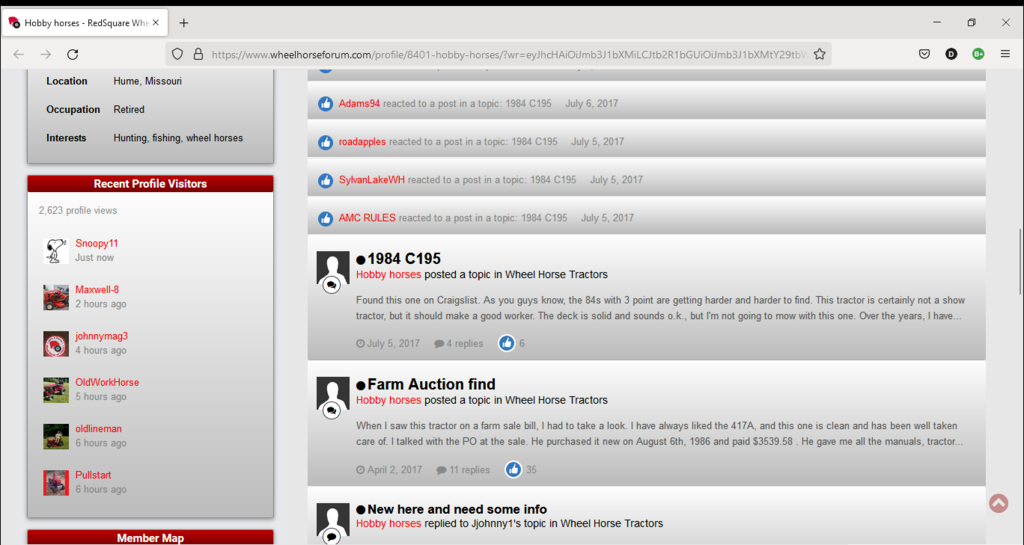Click the reload page icon

[72, 54]
